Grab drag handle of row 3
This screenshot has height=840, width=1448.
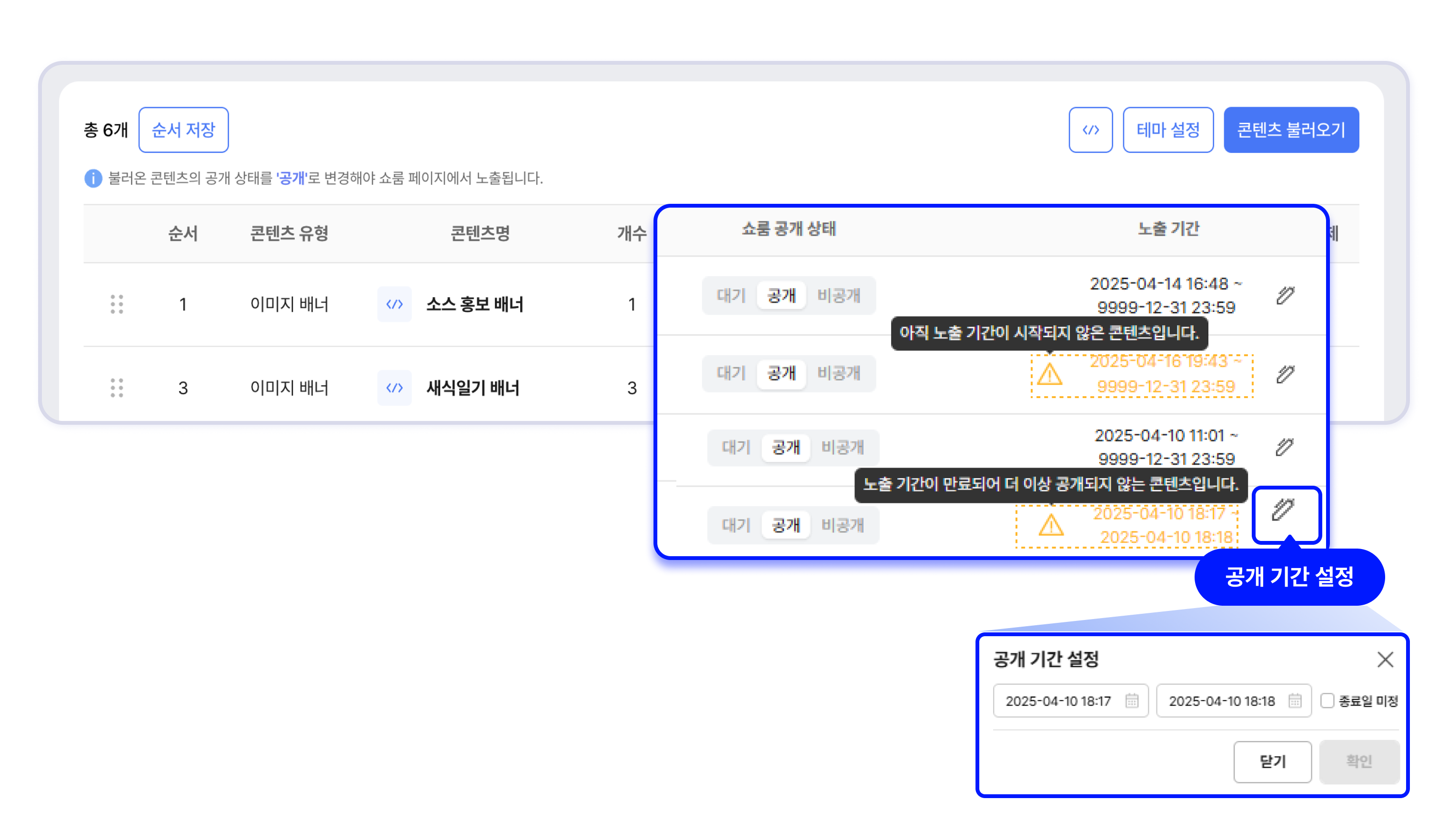coord(117,388)
